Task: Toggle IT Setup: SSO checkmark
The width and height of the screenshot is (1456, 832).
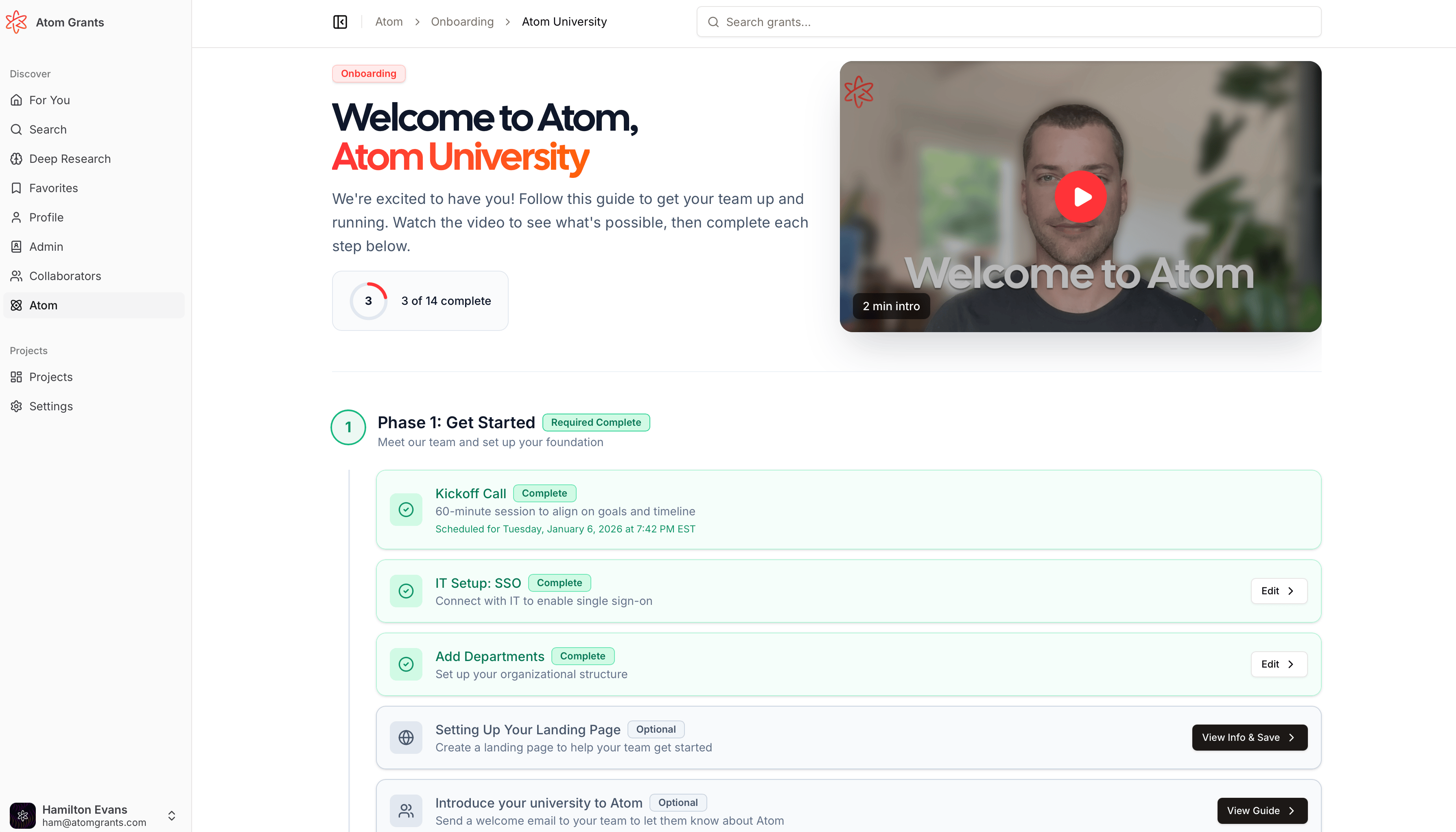Action: coord(406,591)
